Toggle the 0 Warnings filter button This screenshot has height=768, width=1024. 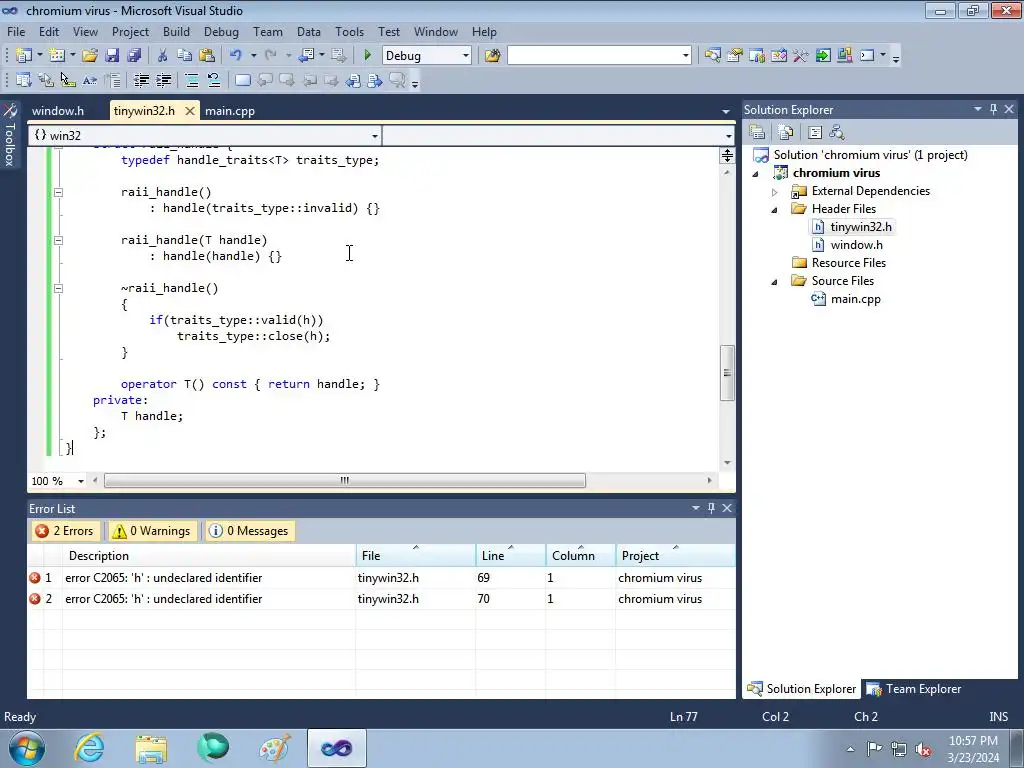(x=152, y=531)
